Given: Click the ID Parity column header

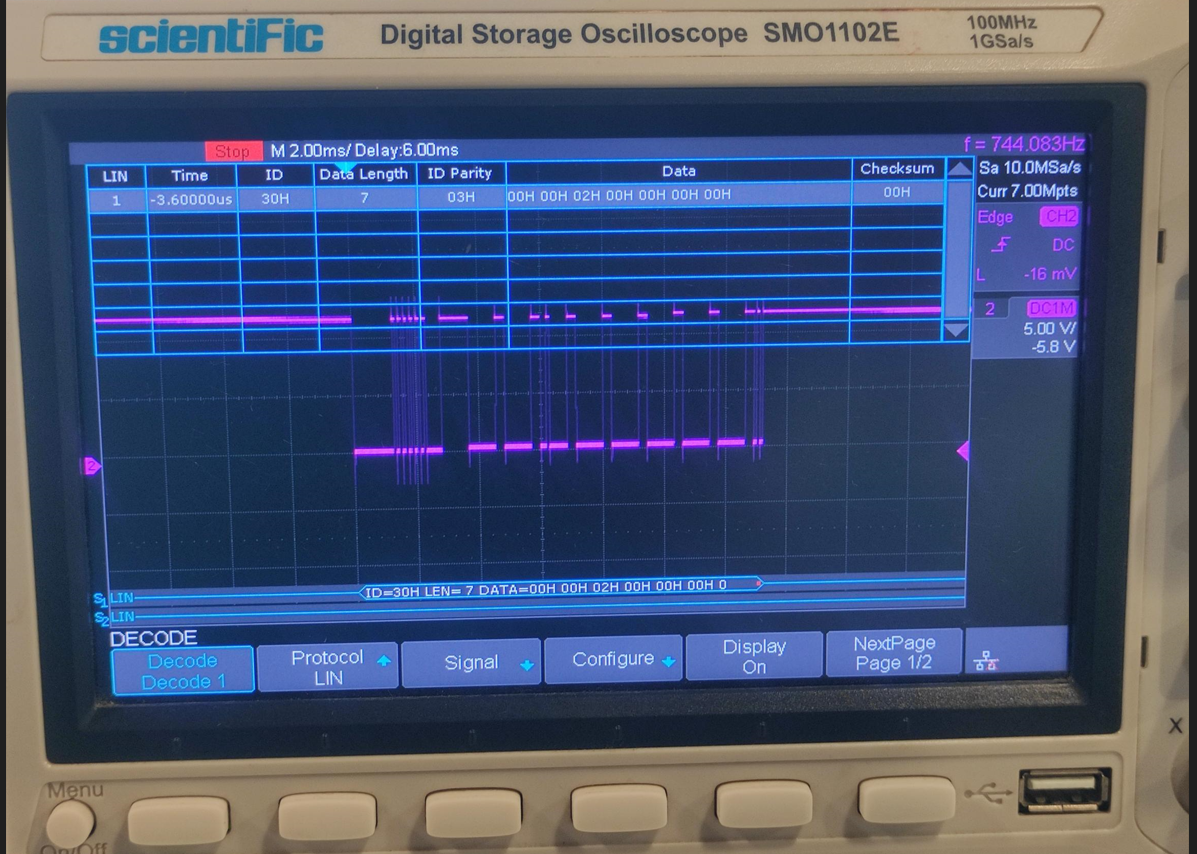Looking at the screenshot, I should point(459,172).
